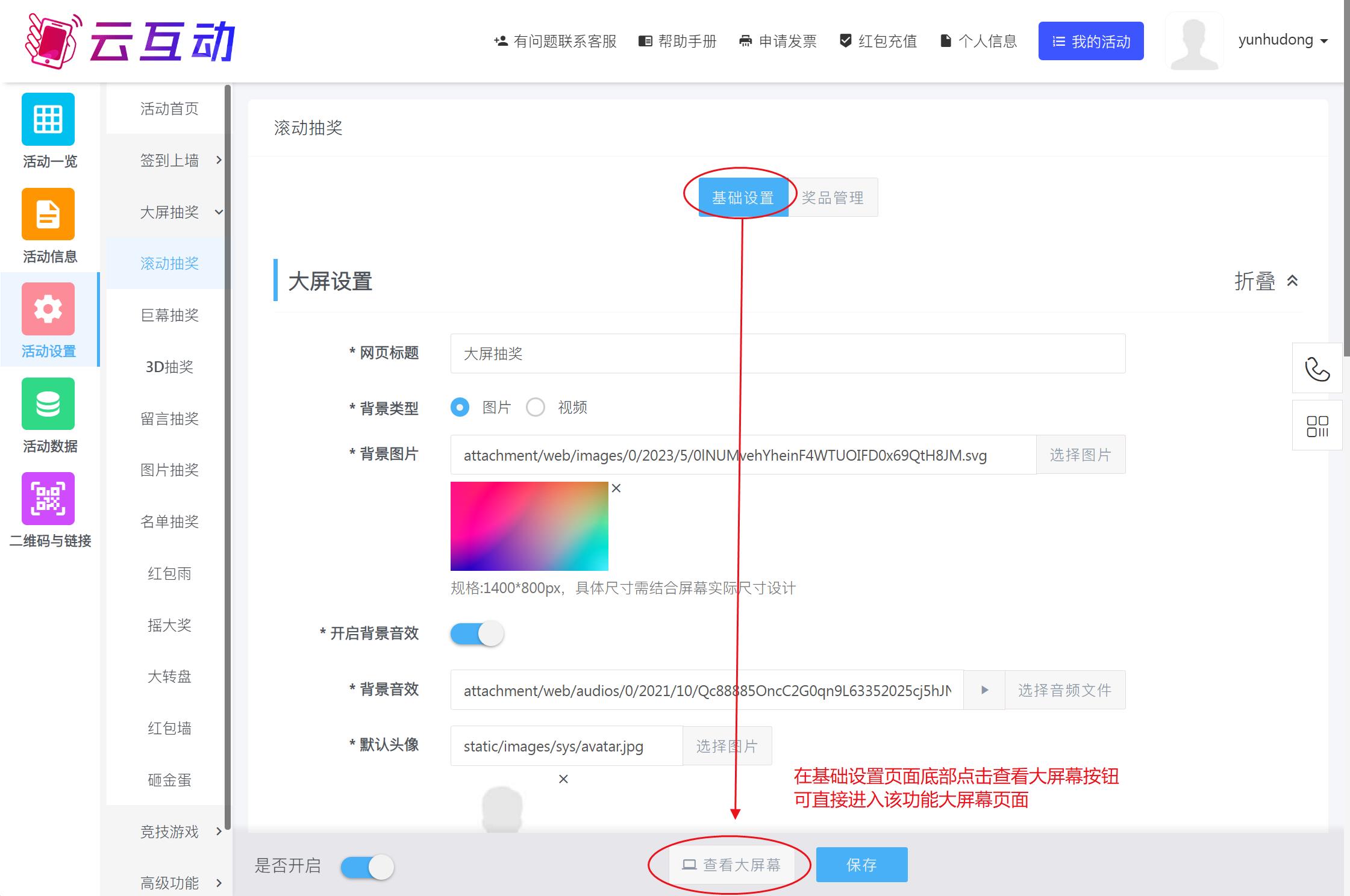Open the purple 二维码与链接 QR icon

tap(48, 499)
